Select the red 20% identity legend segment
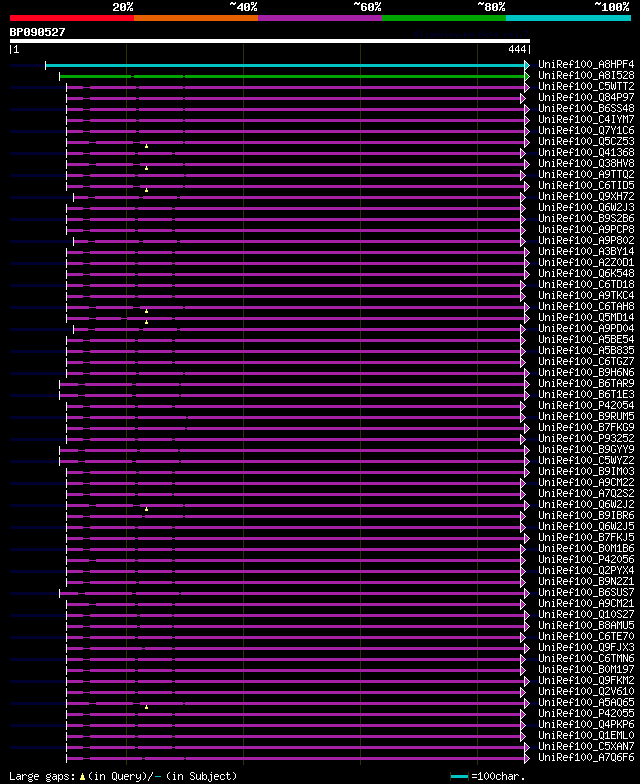 (x=72, y=18)
